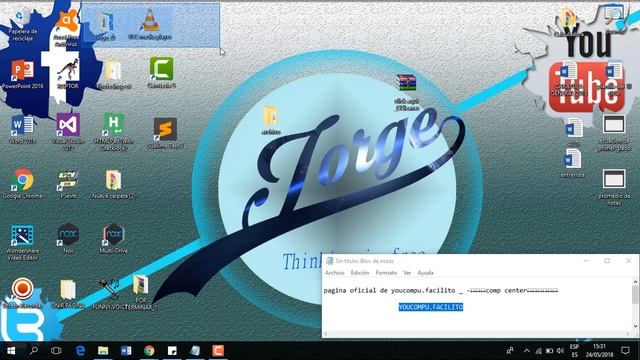Launch the PSeInt desktop shortcut
Viewport: 640px width, 360px height.
68,184
